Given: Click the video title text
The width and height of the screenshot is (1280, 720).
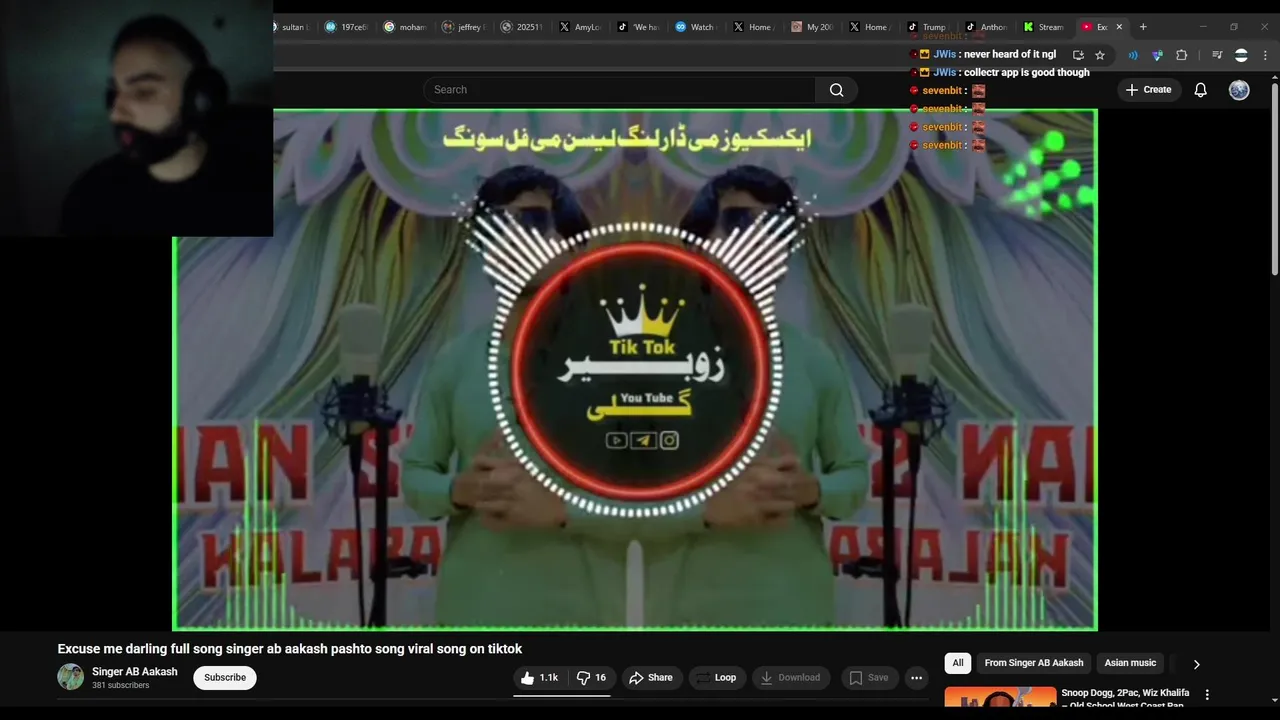Looking at the screenshot, I should tap(290, 649).
